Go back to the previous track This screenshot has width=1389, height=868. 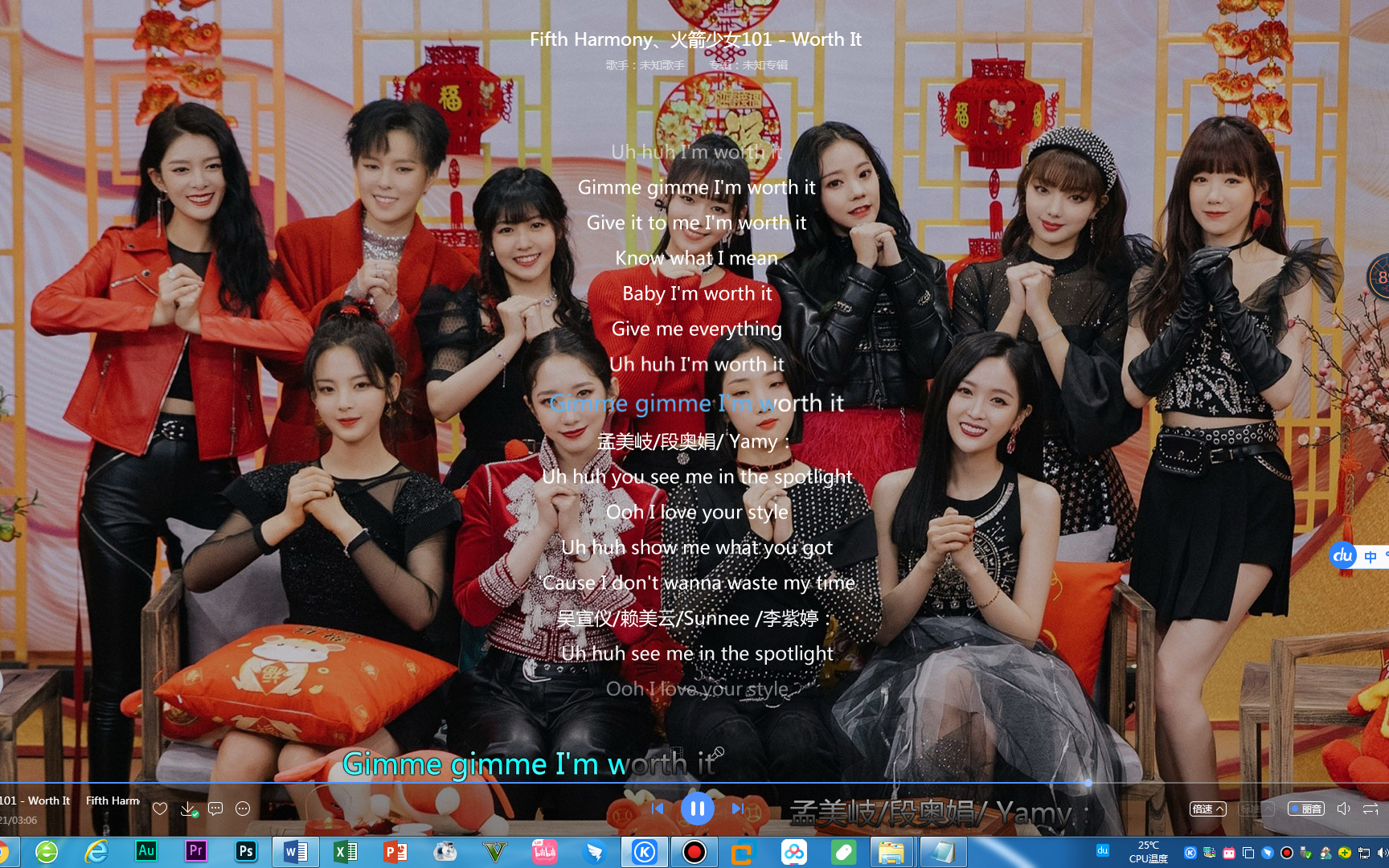tap(658, 809)
